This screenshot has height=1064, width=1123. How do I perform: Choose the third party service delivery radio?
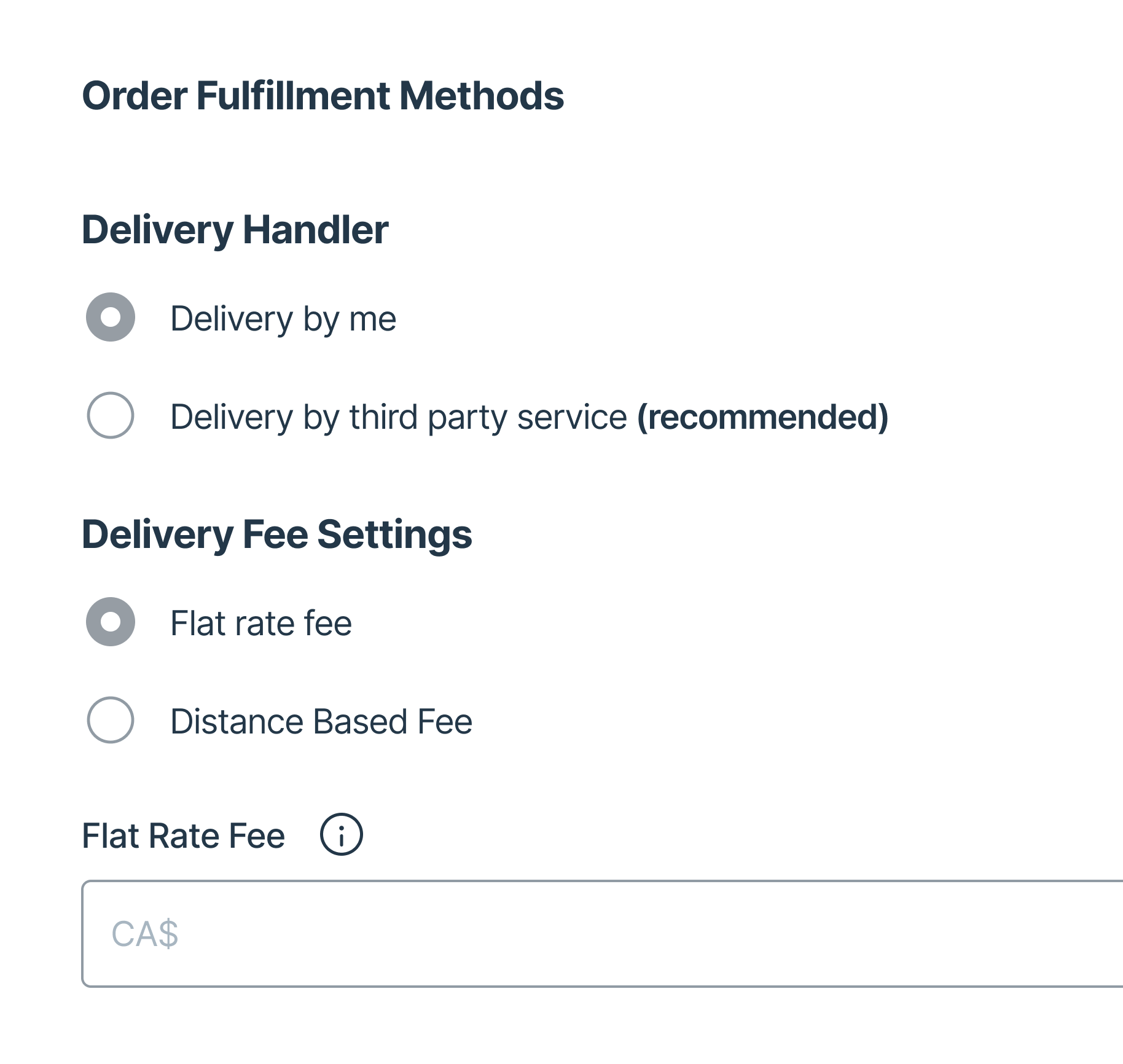[x=111, y=415]
